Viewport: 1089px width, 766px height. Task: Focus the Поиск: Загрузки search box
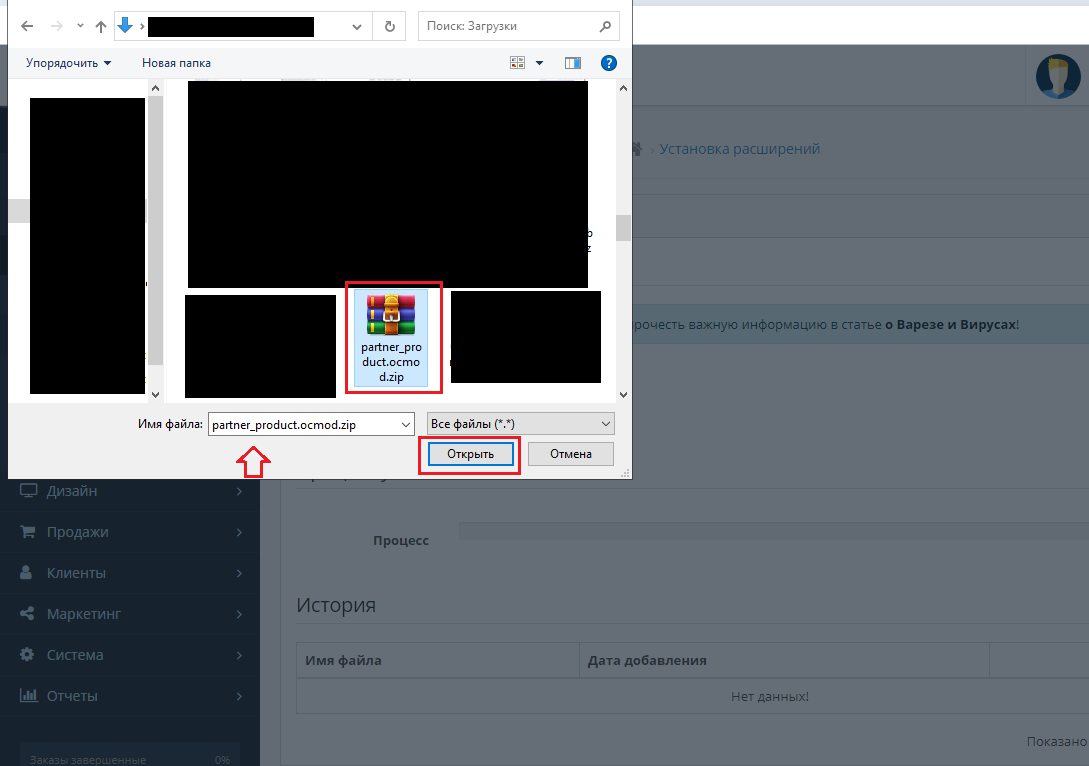click(x=507, y=26)
